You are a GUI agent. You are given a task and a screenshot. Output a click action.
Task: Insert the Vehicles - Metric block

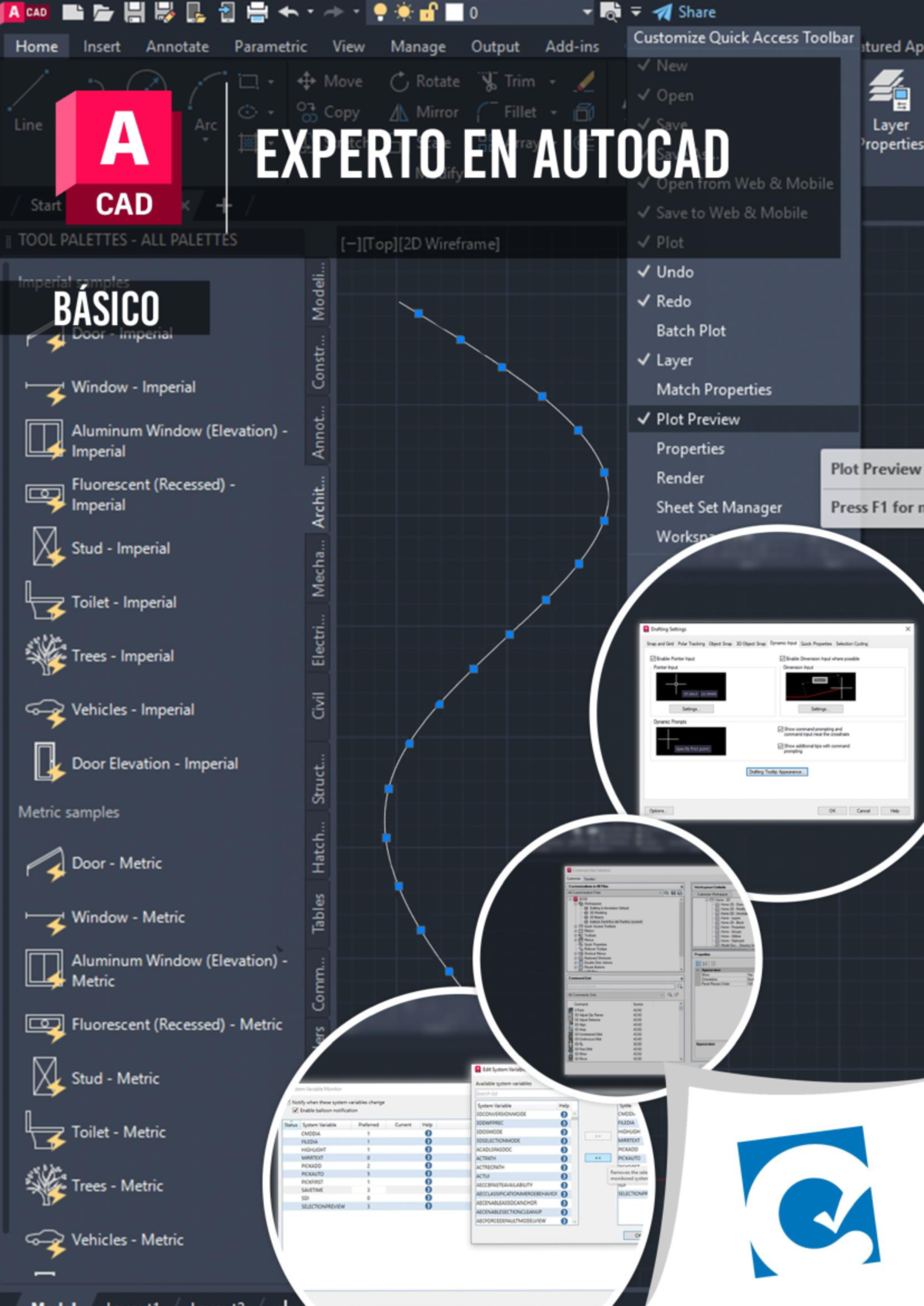coord(105,1240)
